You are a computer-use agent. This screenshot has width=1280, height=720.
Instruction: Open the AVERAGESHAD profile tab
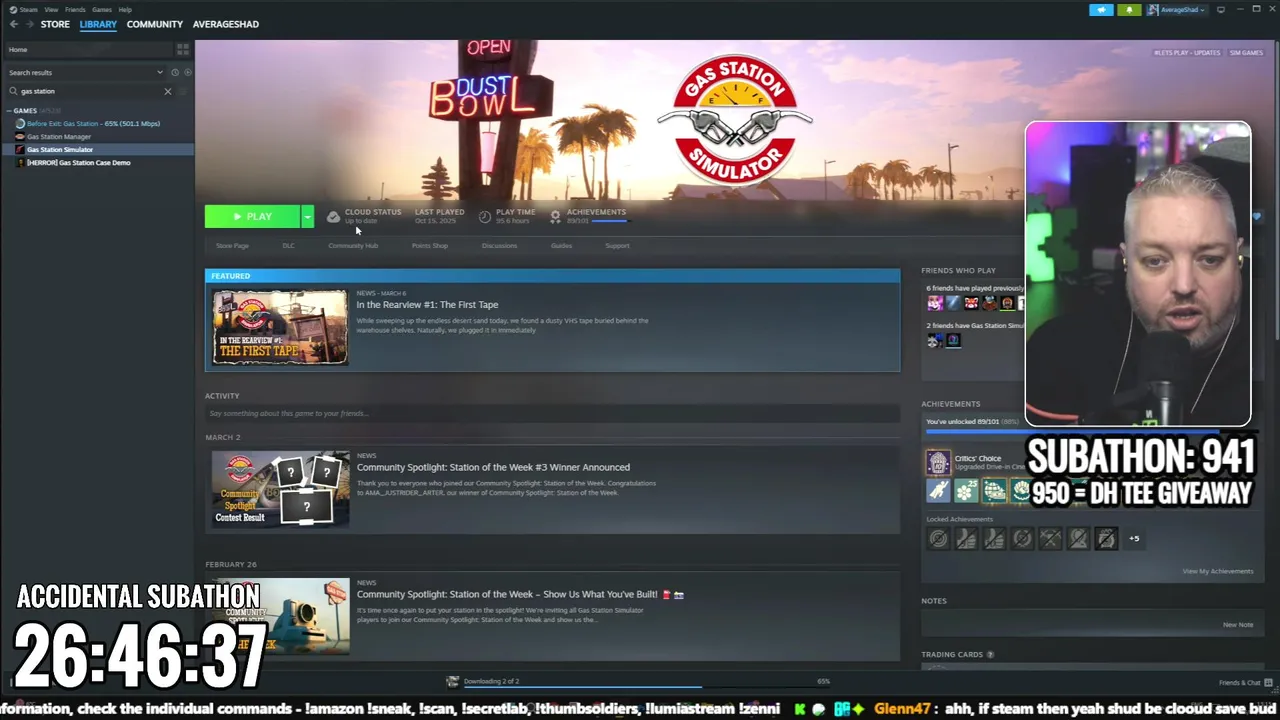(x=226, y=24)
